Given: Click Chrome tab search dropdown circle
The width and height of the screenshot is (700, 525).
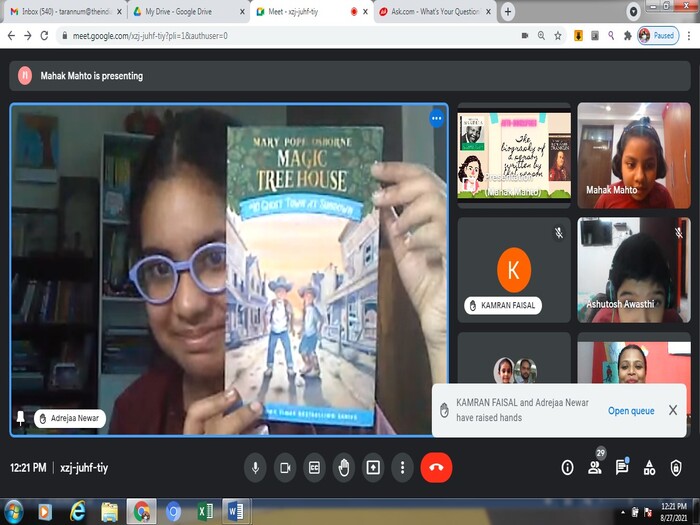Looking at the screenshot, I should point(633,12).
